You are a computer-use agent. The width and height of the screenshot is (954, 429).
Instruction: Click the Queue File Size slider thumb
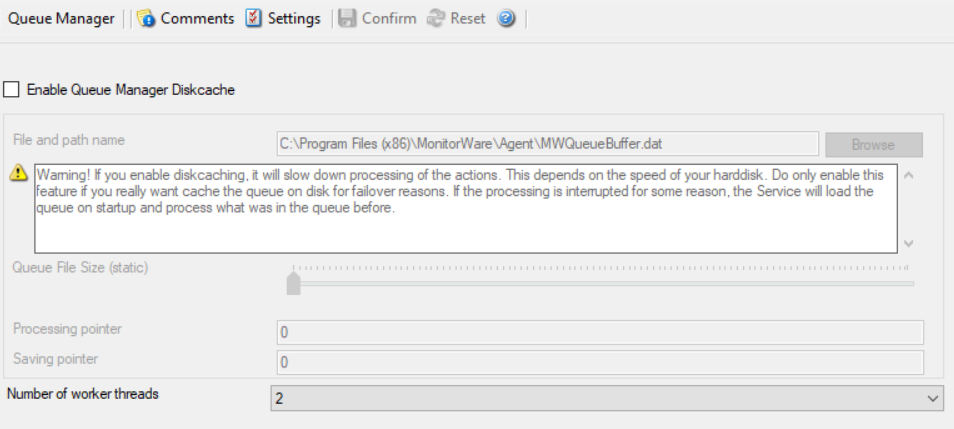pos(293,283)
